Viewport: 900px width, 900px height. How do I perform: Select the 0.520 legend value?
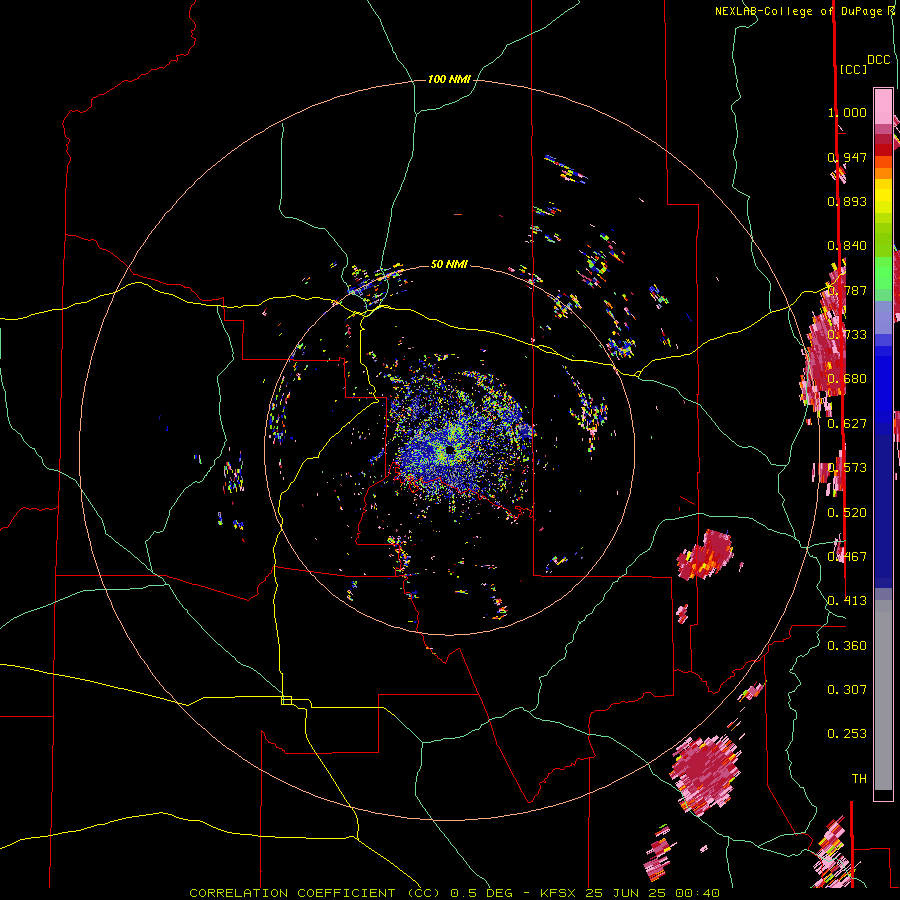pos(847,513)
